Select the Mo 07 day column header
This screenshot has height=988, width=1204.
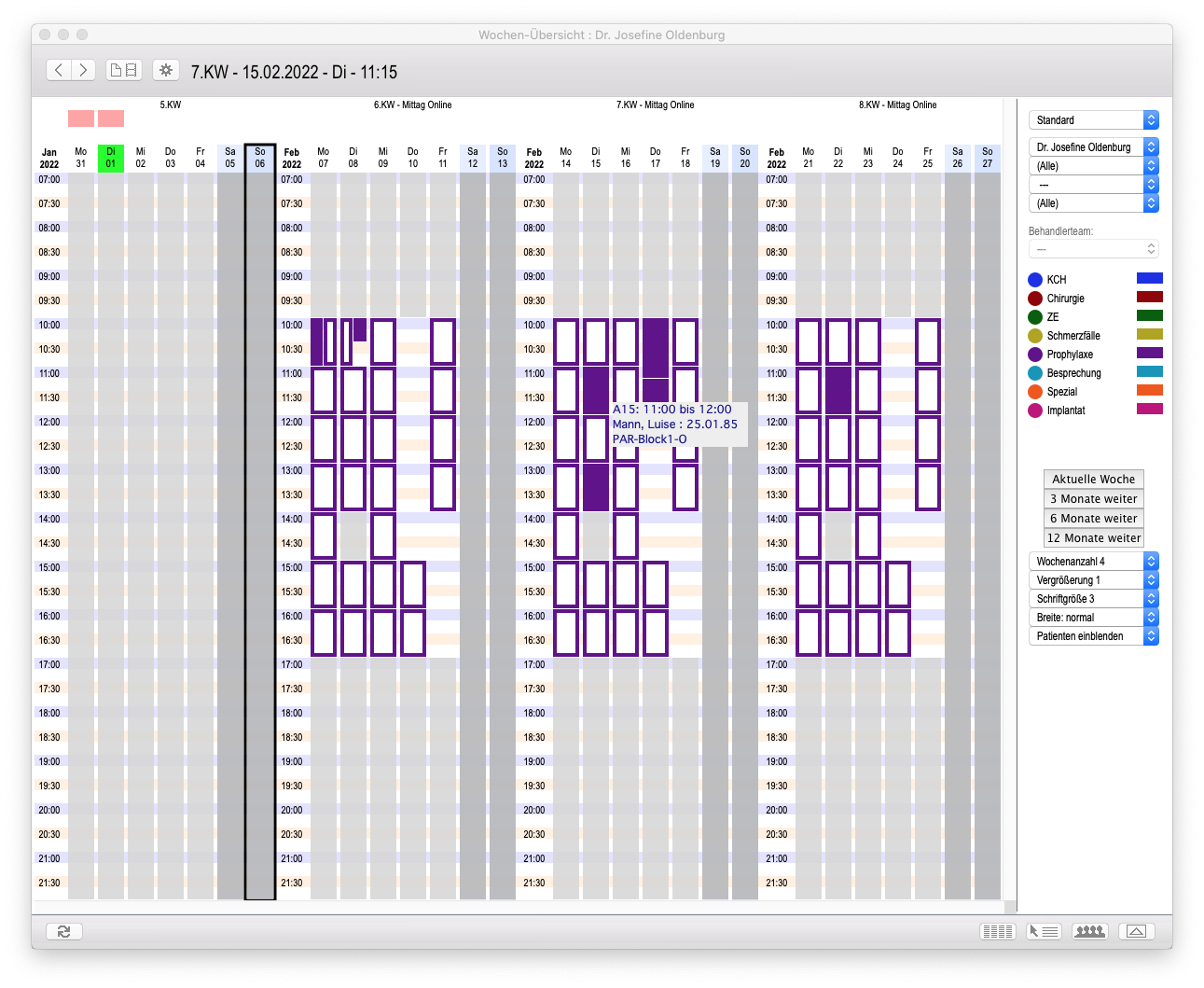324,158
